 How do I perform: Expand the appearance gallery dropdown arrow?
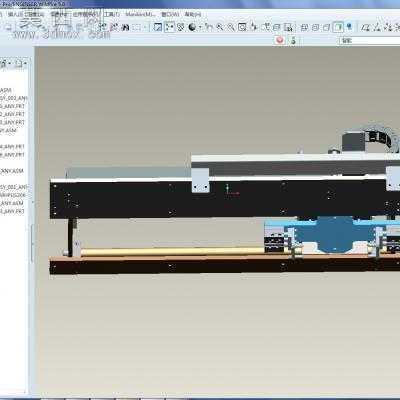coord(200,27)
